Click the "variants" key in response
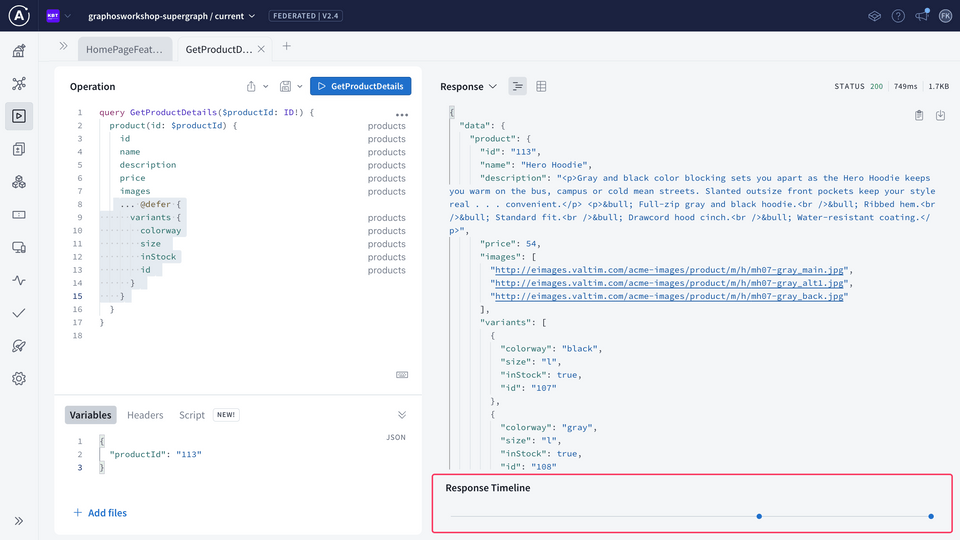 (504, 323)
